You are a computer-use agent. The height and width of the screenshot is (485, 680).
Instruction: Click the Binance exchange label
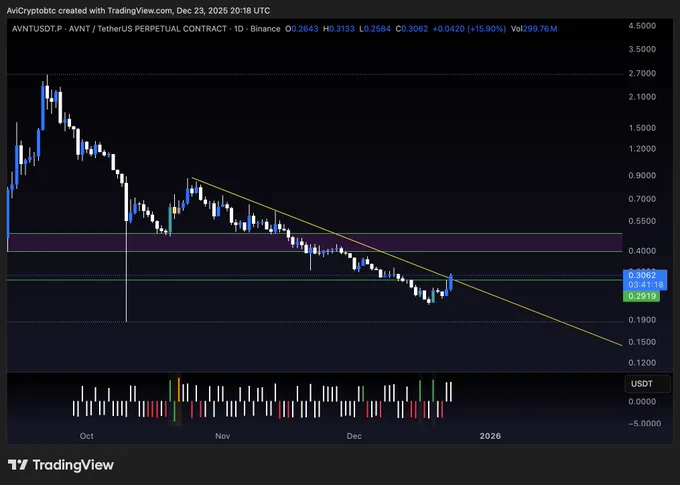pyautogui.click(x=265, y=29)
